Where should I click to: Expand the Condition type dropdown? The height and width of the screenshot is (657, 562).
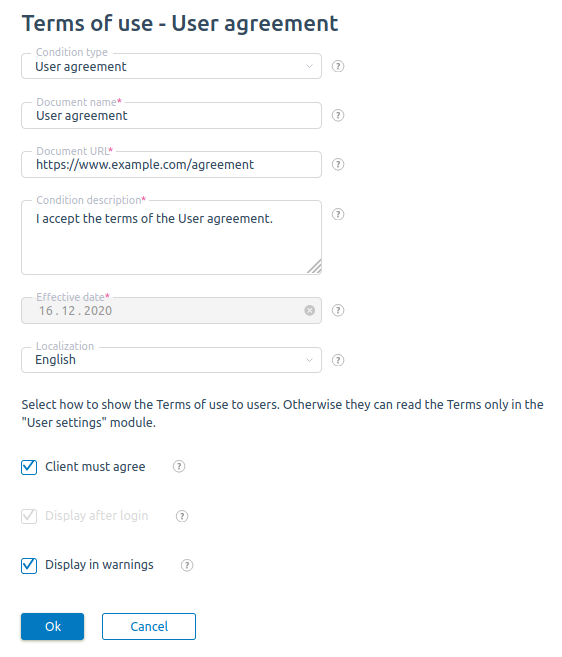click(x=171, y=66)
